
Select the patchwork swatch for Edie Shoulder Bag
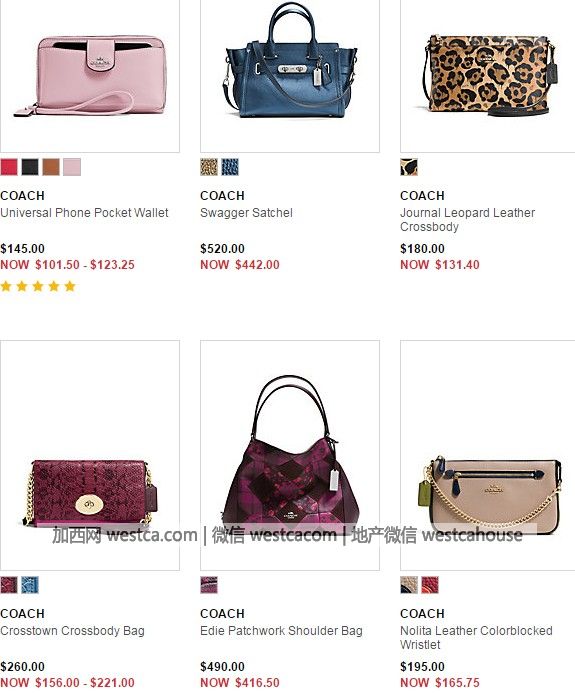209,585
